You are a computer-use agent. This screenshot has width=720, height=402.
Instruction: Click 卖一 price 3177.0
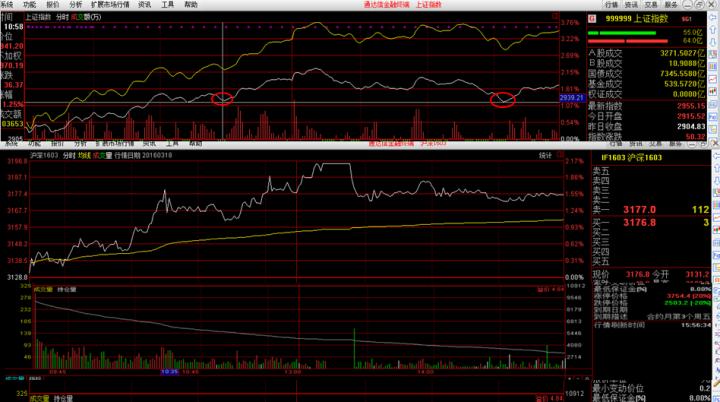click(639, 210)
